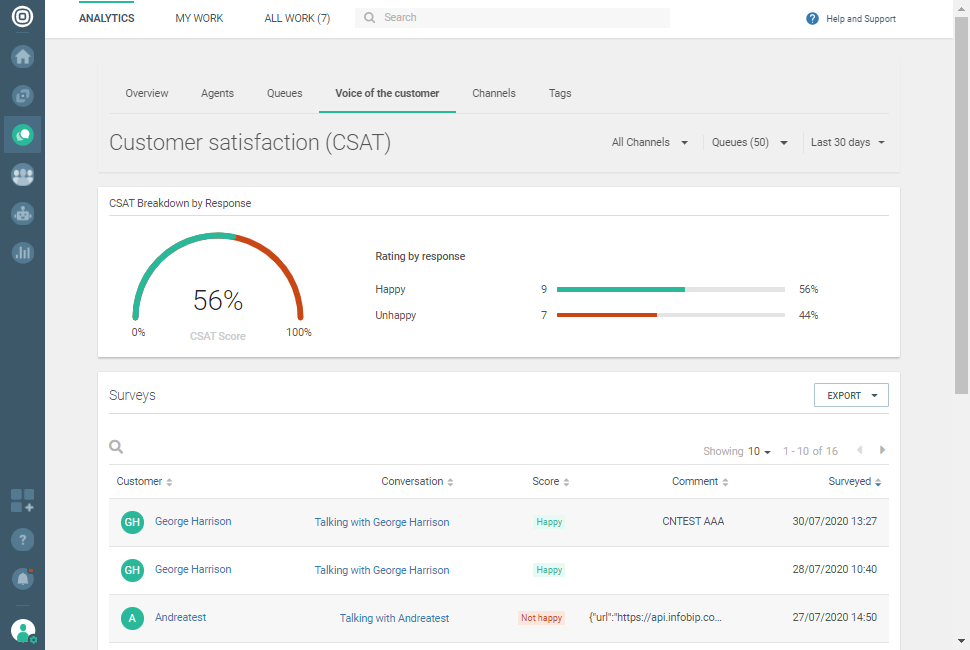970x650 pixels.
Task: Open the bar chart Analyze icon in the sidebar
Action: coord(22,253)
